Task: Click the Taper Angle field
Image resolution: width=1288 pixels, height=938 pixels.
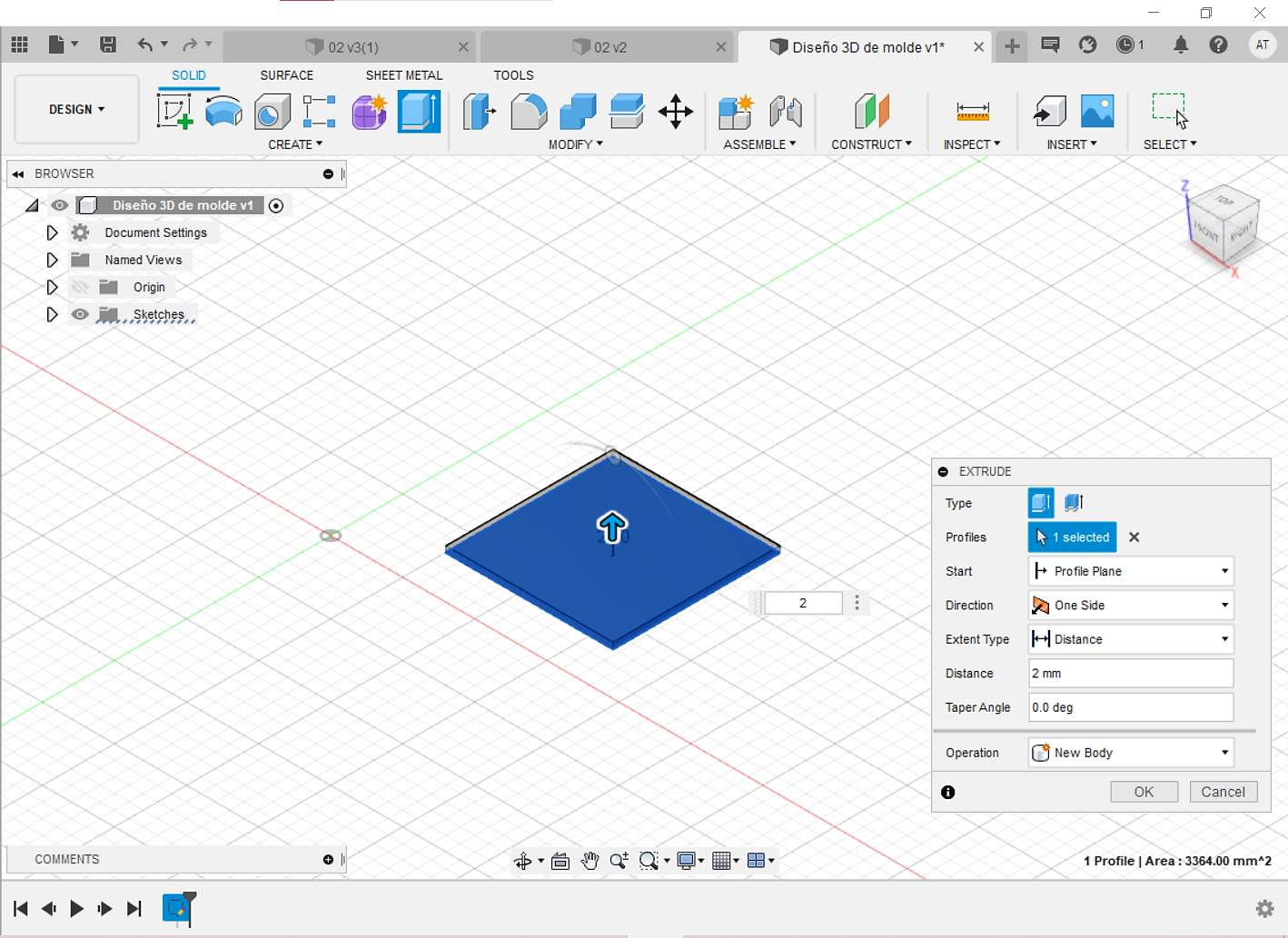Action: click(x=1131, y=707)
